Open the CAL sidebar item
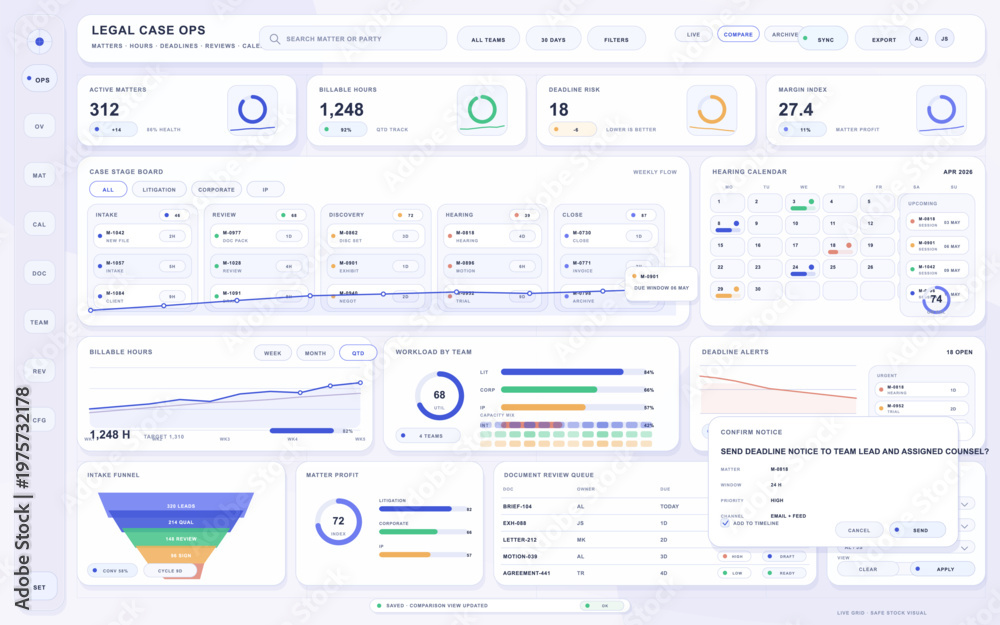This screenshot has width=1000, height=625. 40,224
